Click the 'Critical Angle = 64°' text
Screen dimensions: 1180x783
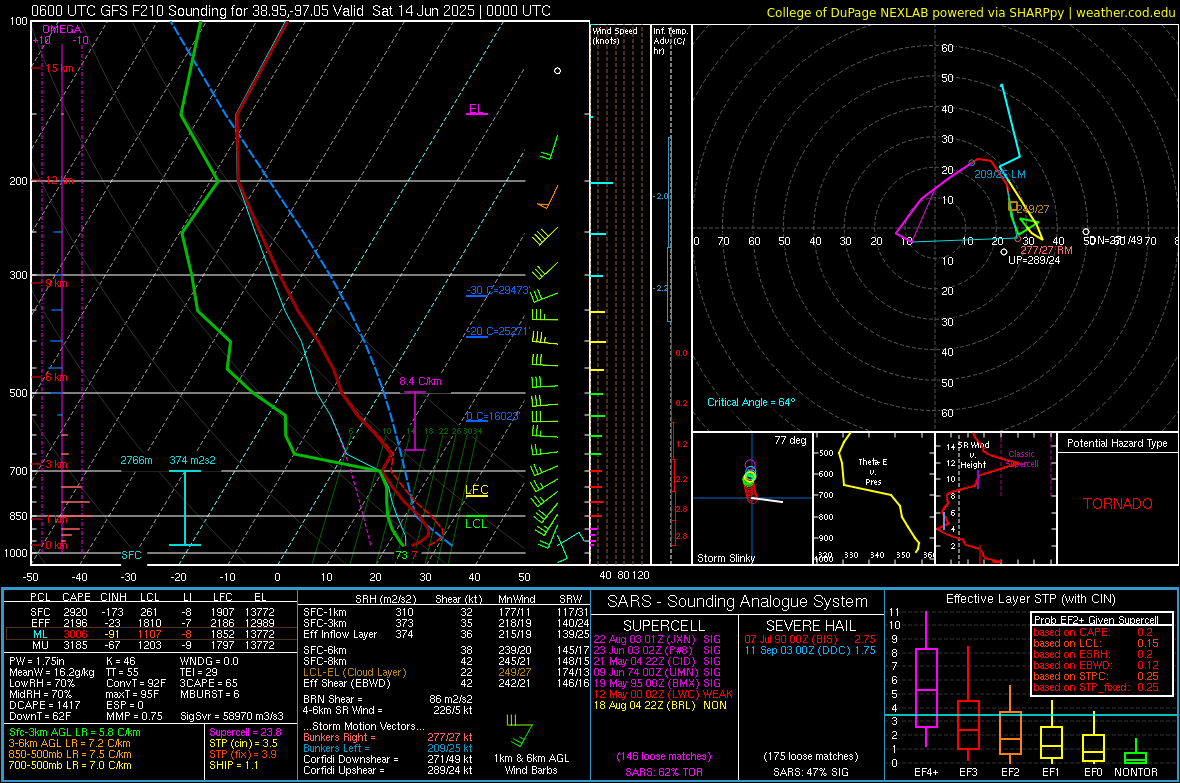click(751, 402)
